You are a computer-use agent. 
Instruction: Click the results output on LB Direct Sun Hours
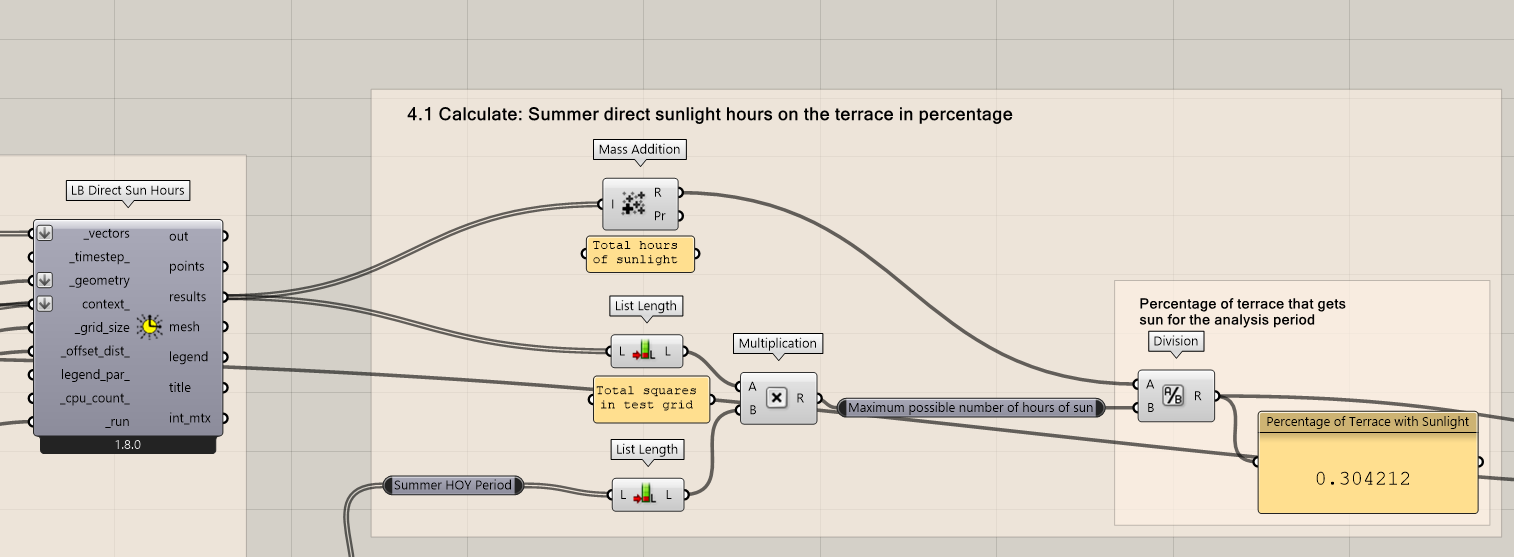pyautogui.click(x=188, y=297)
